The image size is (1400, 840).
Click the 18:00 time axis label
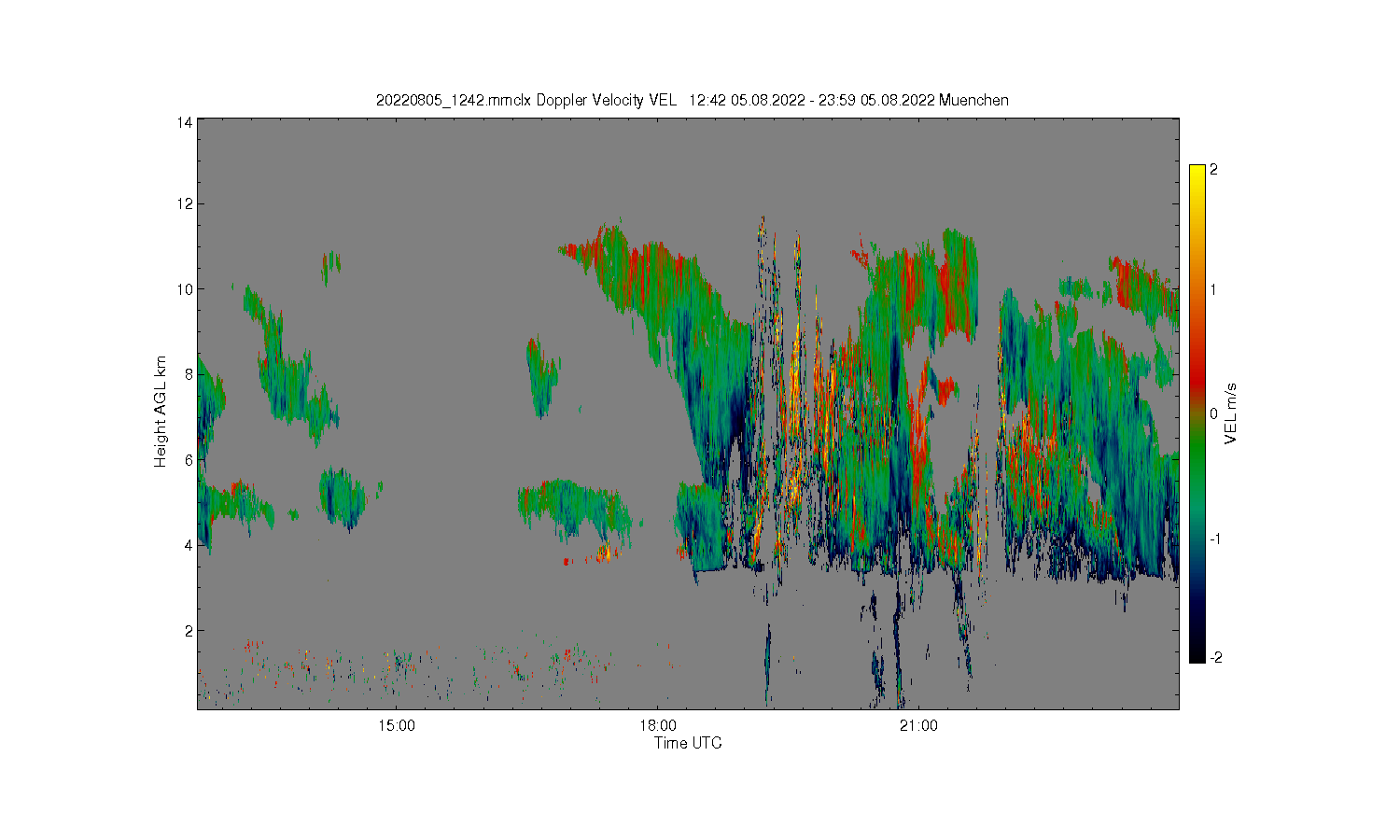[658, 726]
